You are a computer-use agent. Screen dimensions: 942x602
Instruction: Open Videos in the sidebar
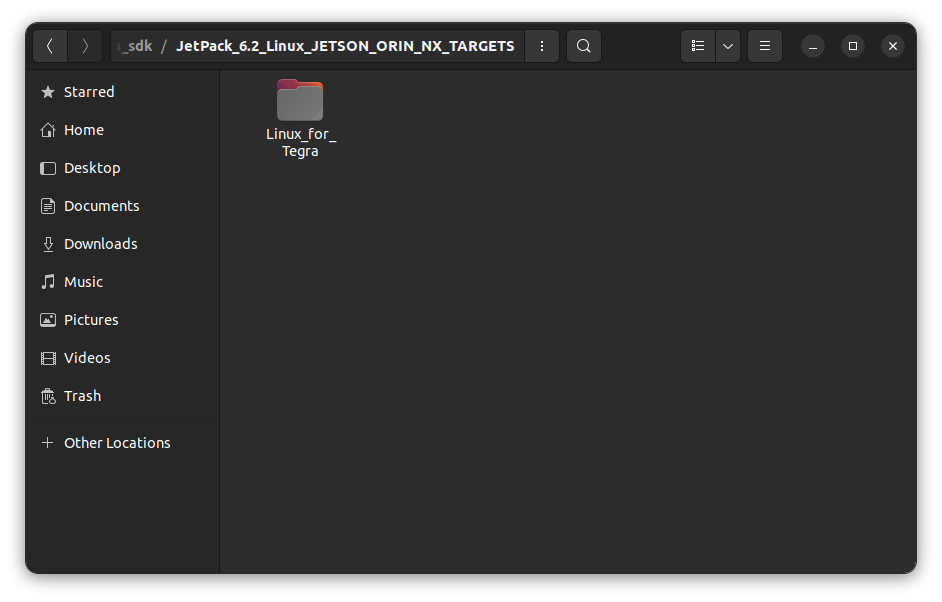123,358
